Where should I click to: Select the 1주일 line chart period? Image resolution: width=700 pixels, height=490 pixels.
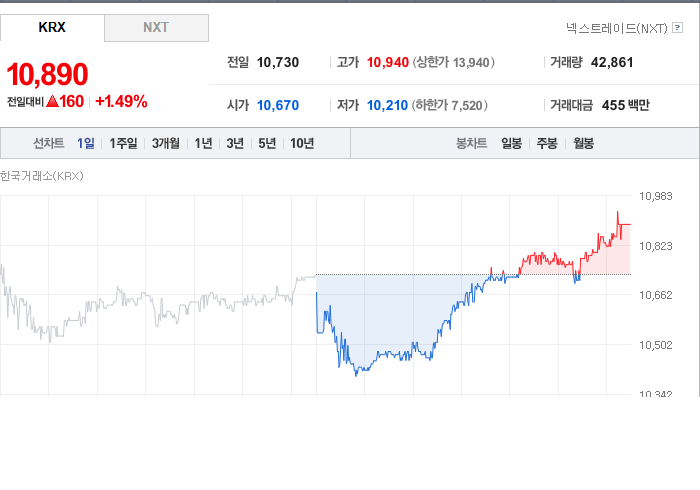123,143
